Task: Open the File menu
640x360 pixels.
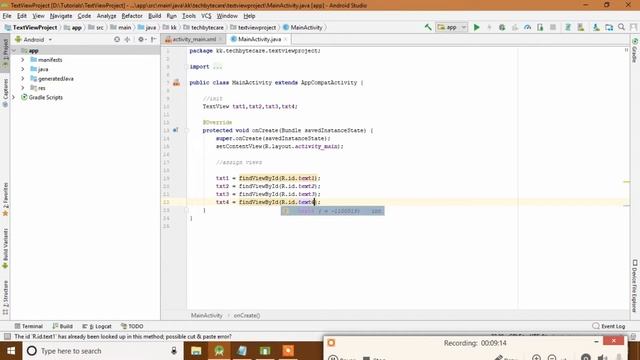Action: 7,16
